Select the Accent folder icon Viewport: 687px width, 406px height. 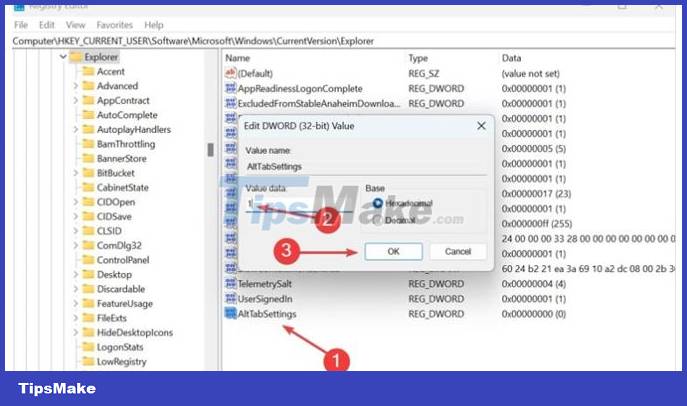[x=89, y=71]
